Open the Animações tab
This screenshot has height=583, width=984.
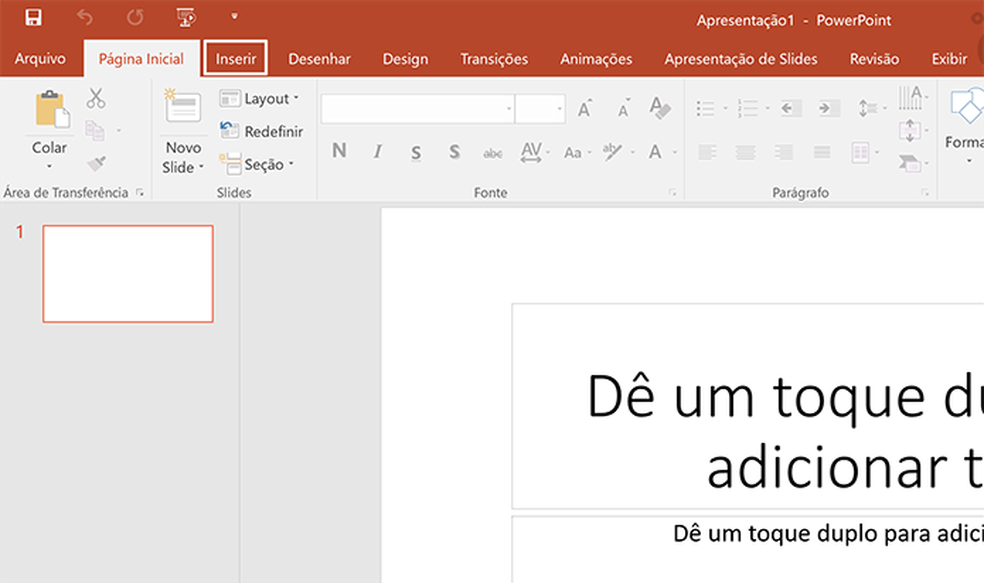tap(596, 58)
